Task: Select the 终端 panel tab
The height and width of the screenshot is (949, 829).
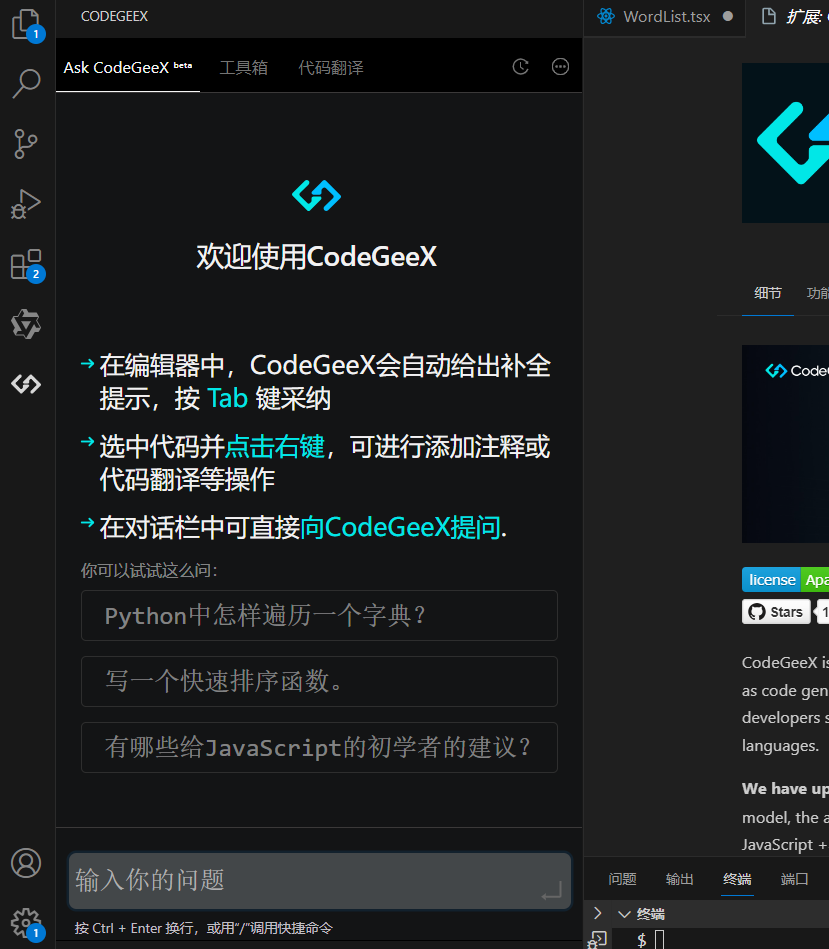Action: [737, 879]
